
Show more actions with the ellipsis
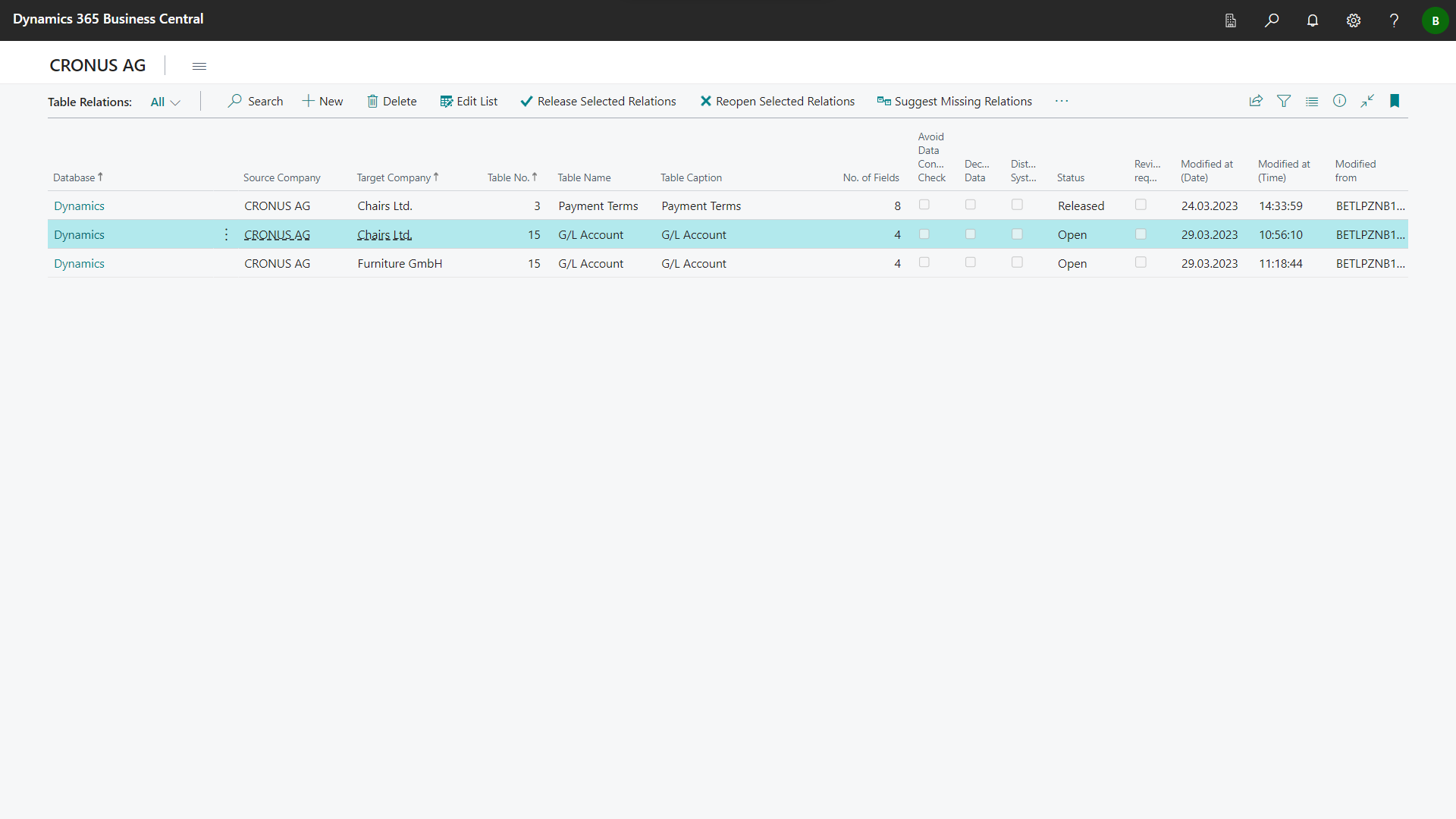(1062, 101)
